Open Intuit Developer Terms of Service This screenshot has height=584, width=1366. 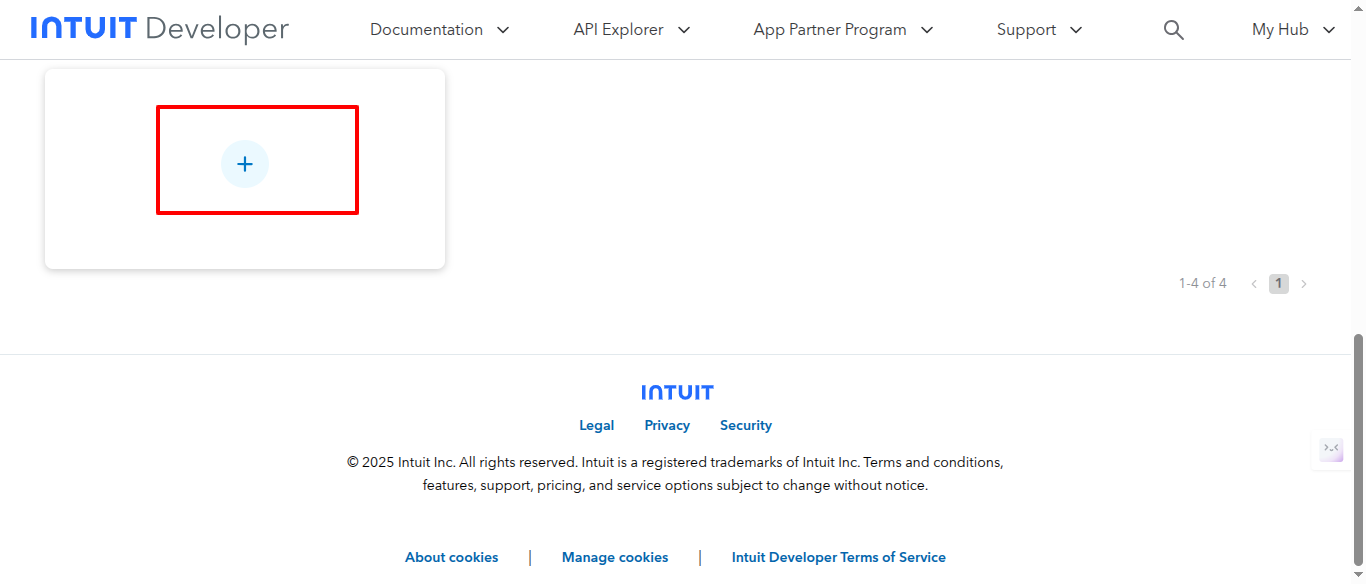tap(838, 557)
